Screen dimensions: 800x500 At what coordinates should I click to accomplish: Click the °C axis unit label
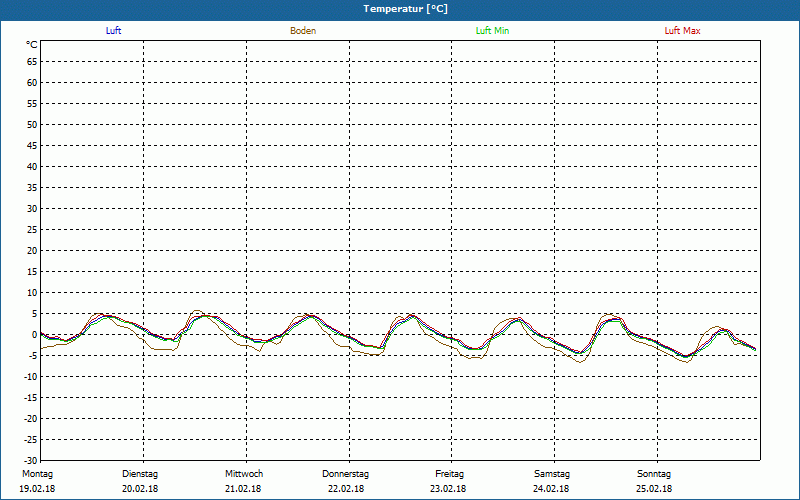tap(32, 45)
